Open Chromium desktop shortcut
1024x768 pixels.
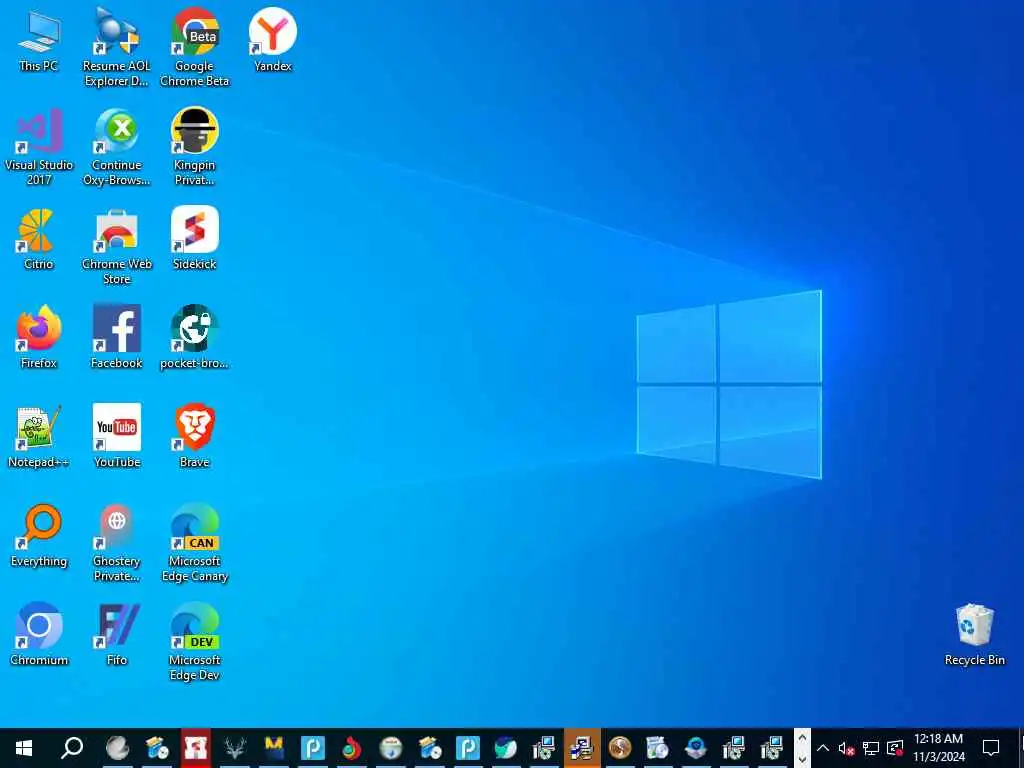pyautogui.click(x=39, y=635)
